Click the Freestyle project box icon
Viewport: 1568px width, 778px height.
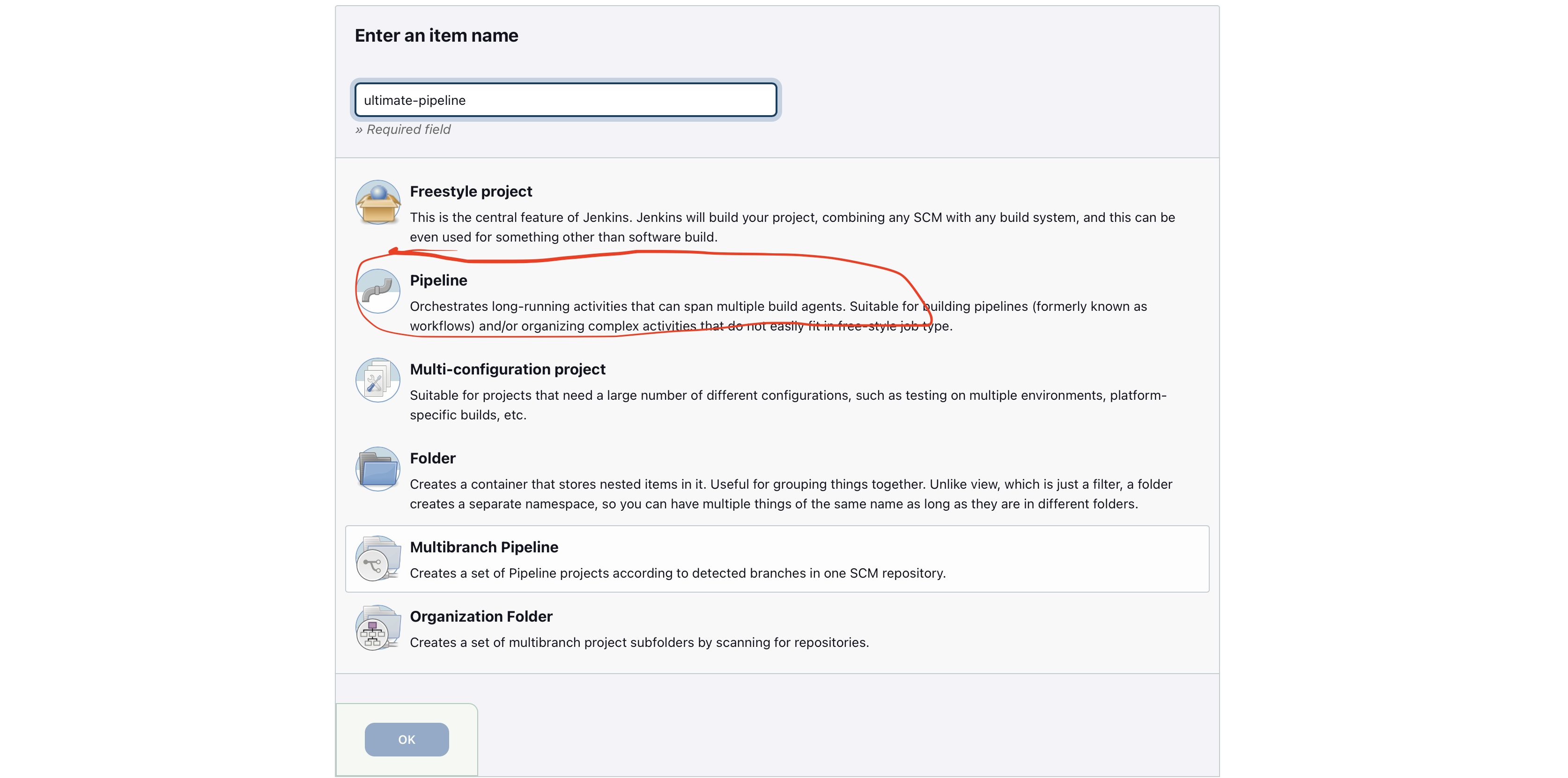click(x=378, y=203)
